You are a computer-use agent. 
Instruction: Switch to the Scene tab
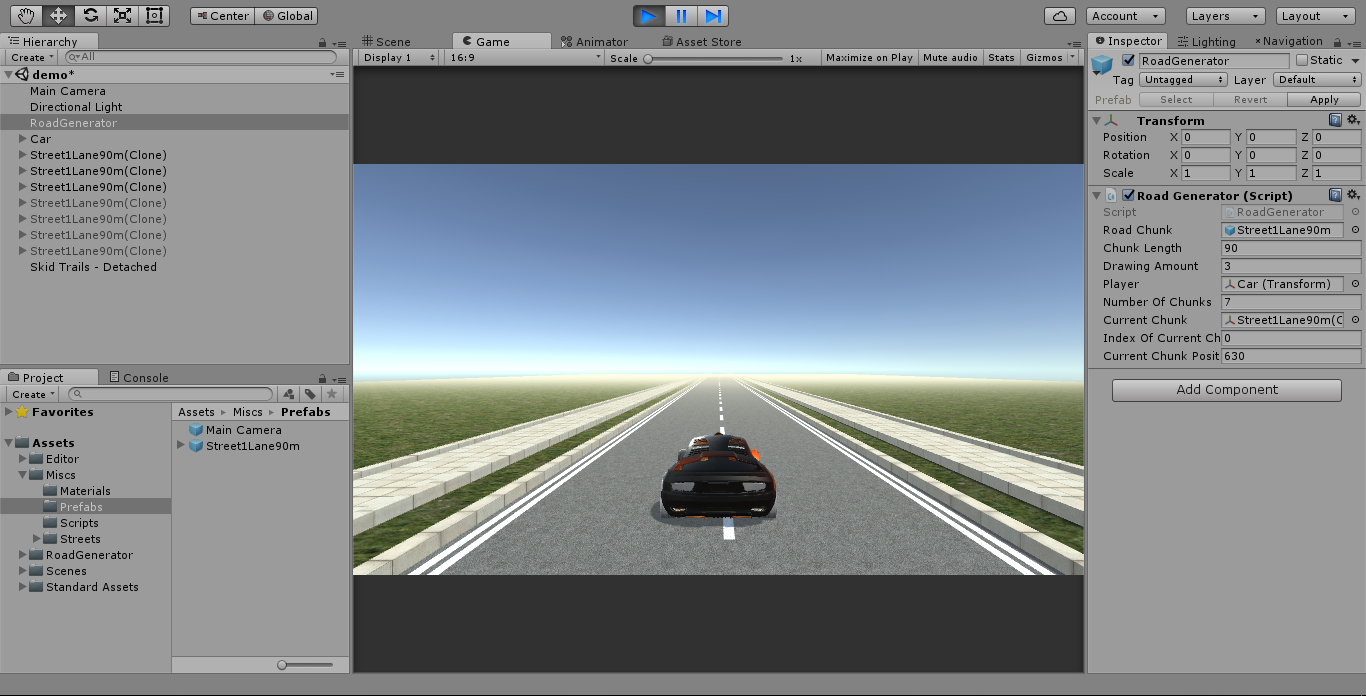point(386,42)
